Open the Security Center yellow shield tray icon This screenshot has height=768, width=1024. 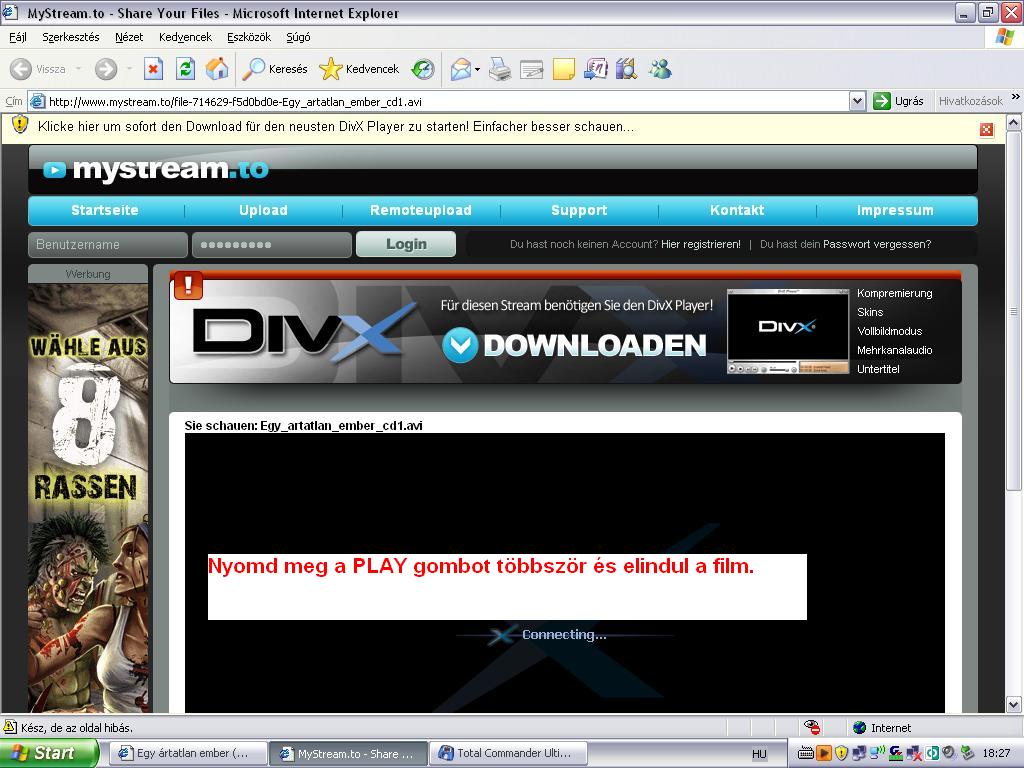pos(841,753)
